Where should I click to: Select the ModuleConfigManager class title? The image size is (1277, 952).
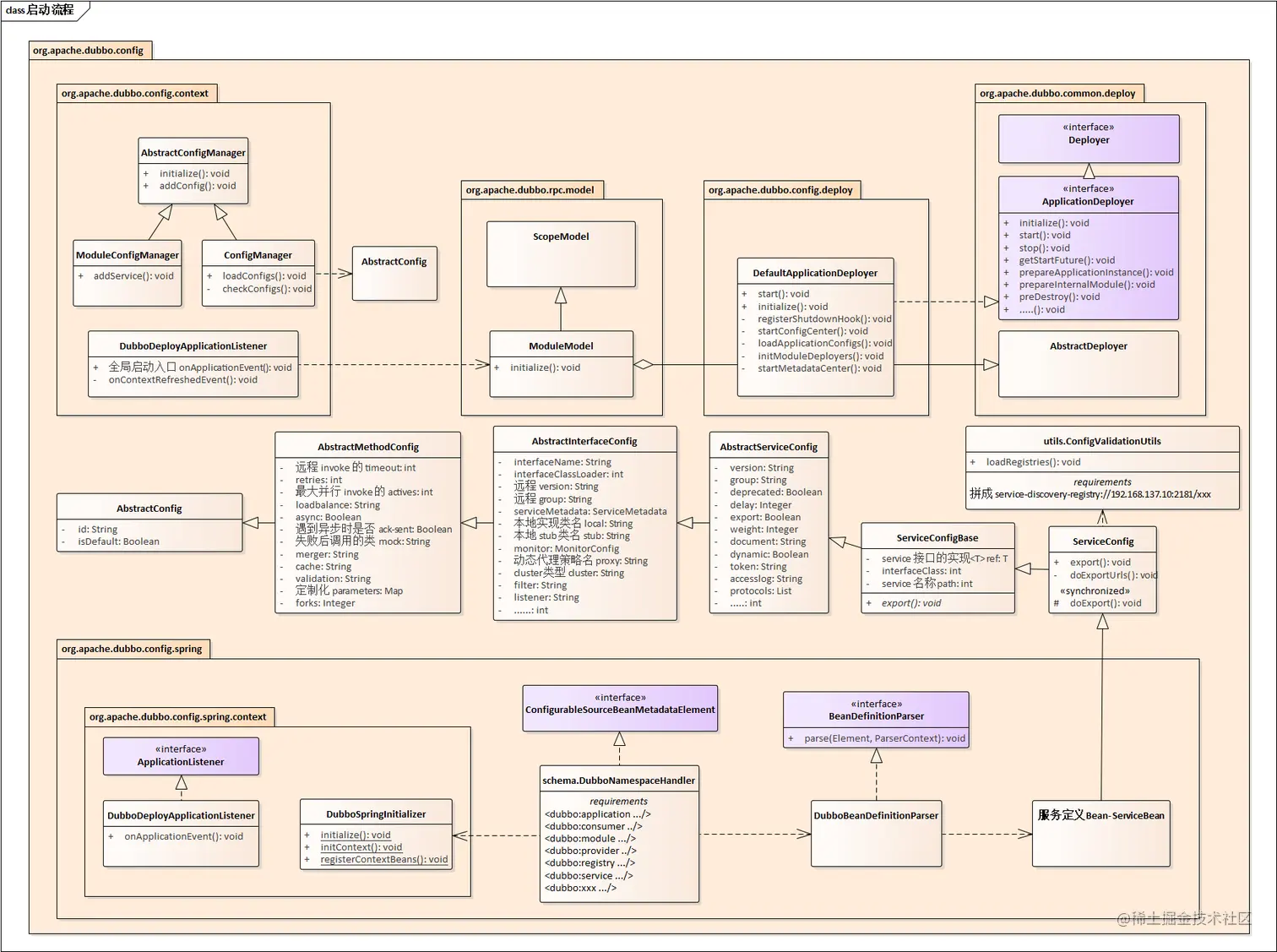pyautogui.click(x=128, y=255)
